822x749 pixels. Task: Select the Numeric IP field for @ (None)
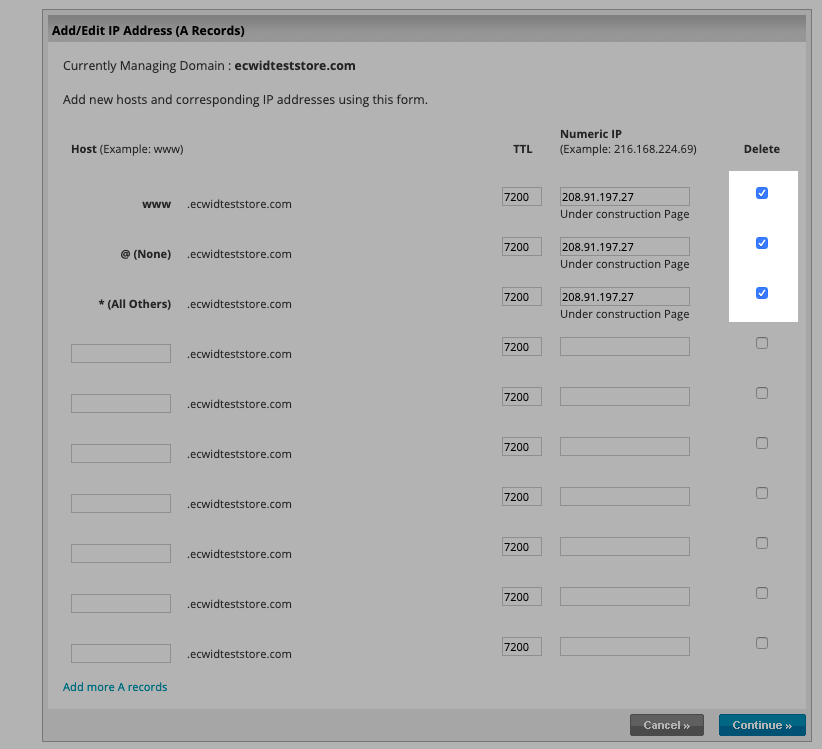624,246
